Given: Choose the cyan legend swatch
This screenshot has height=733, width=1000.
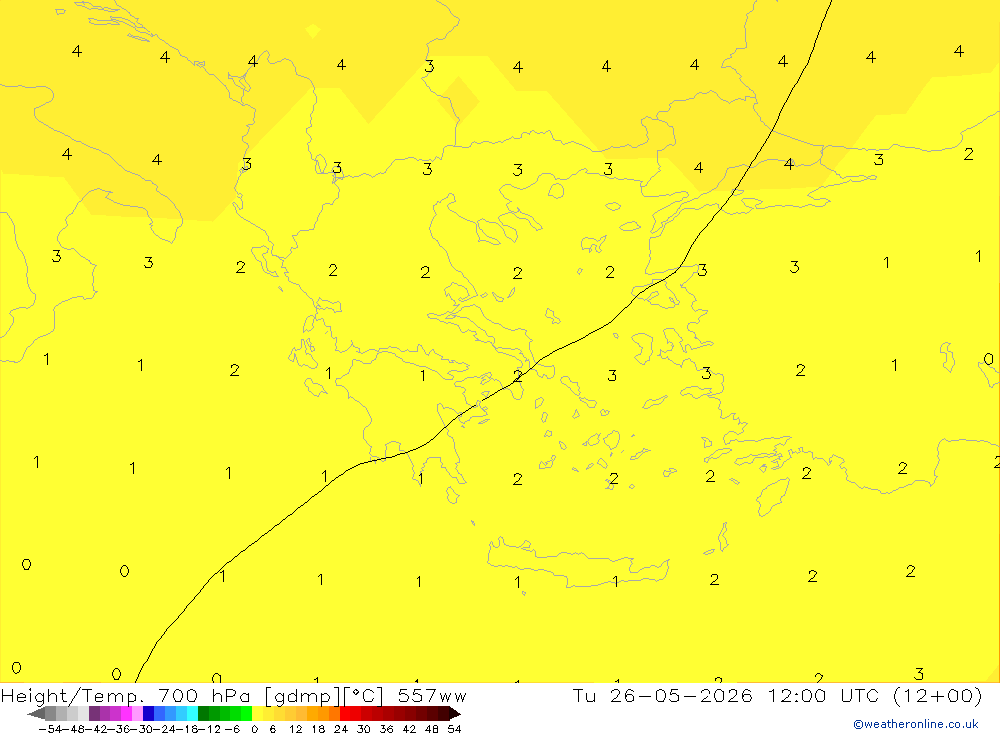Looking at the screenshot, I should click(192, 714).
